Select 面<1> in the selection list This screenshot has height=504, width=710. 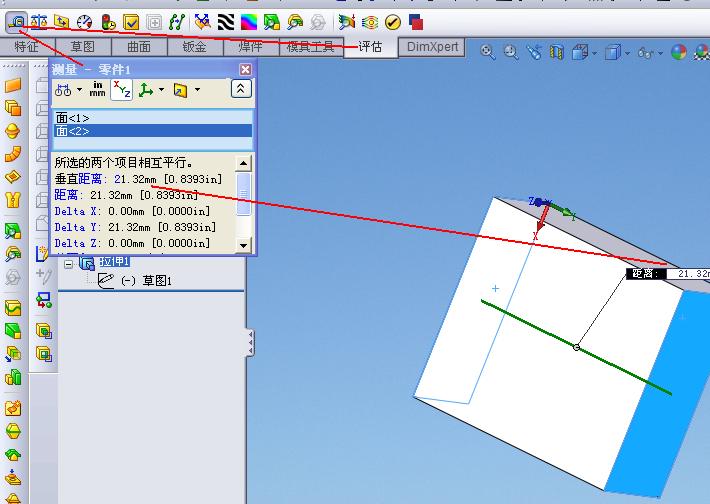153,118
